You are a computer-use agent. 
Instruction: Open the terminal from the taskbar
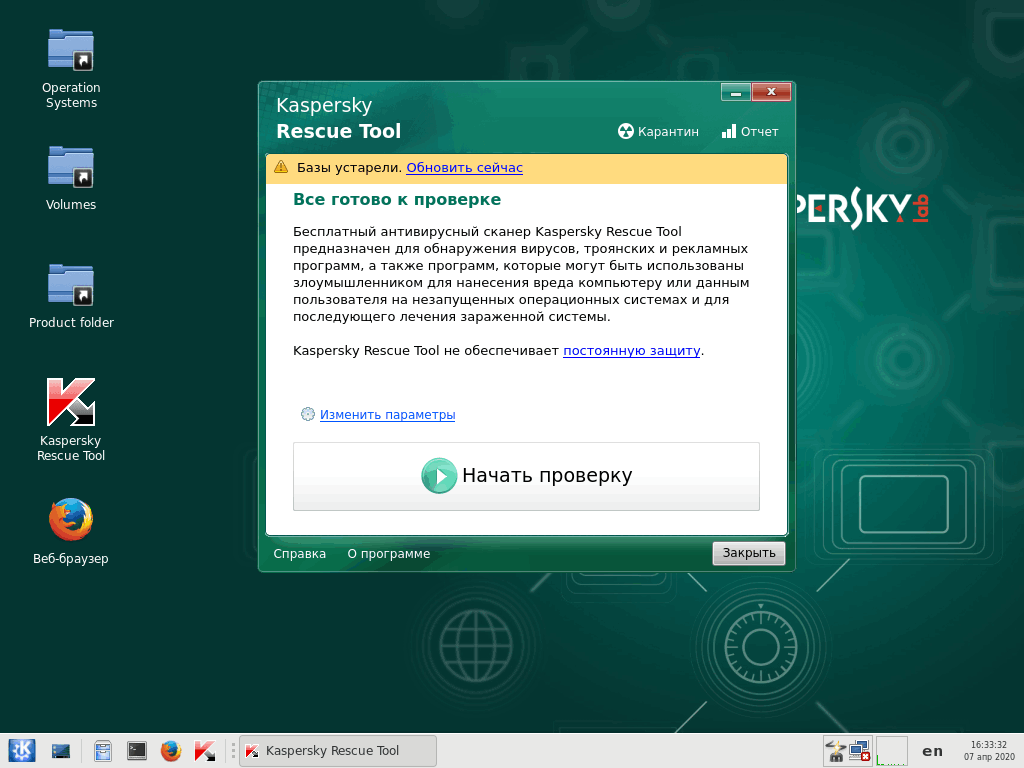(x=136, y=751)
